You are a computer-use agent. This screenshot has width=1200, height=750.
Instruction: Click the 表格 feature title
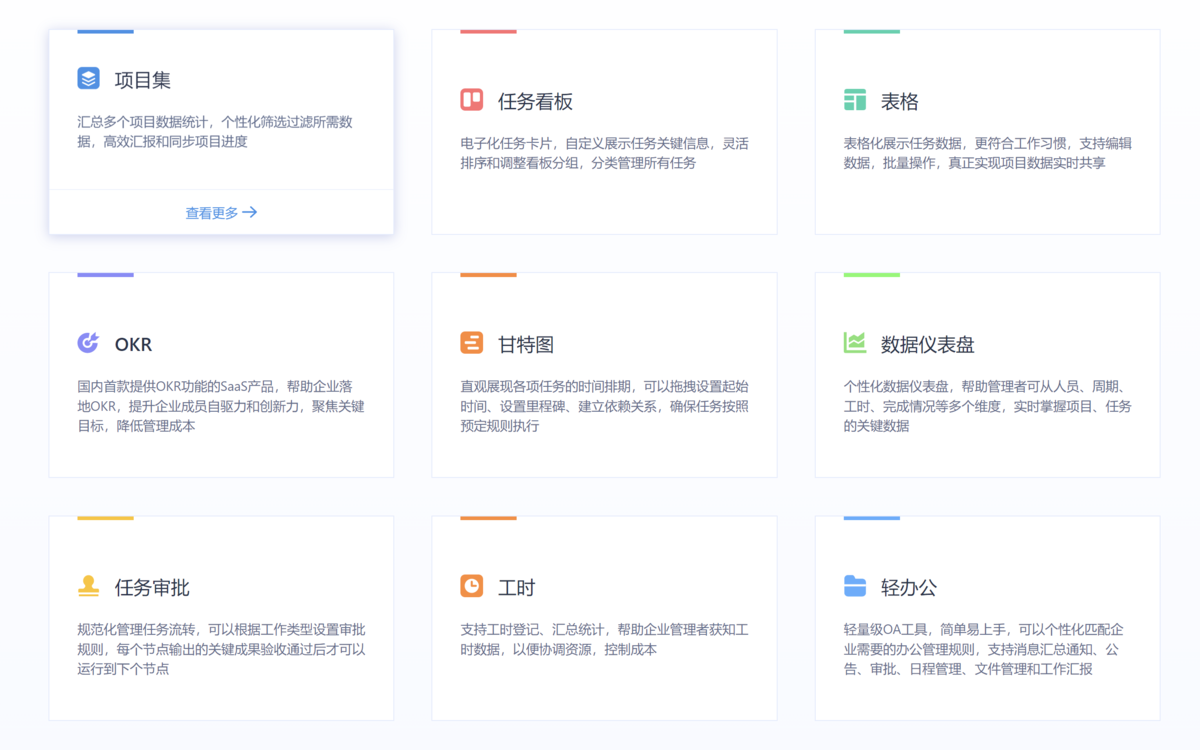(x=899, y=102)
